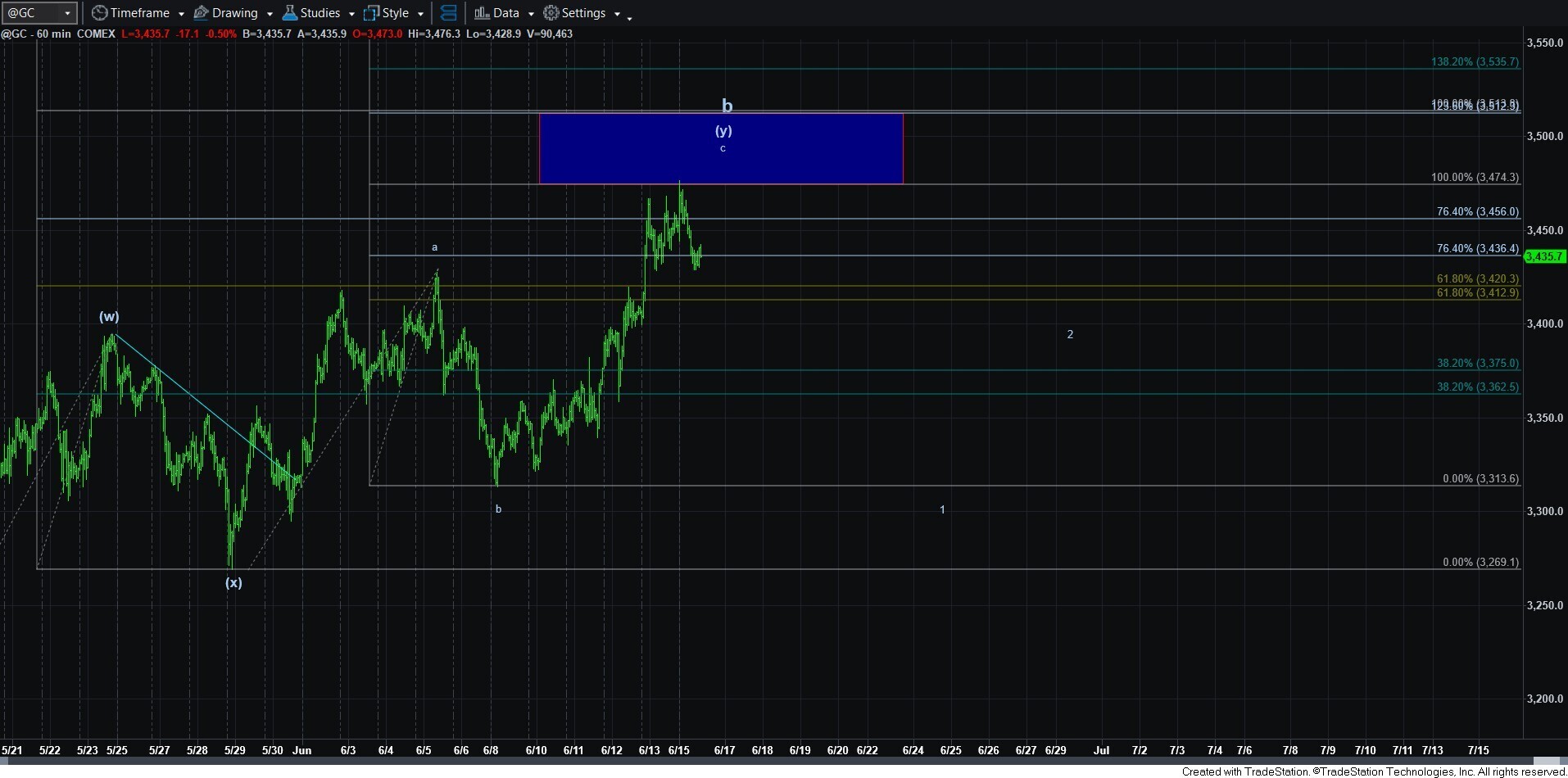Screen dimensions: 1568x778
Task: Open the toolbar overflow arrow after Settings
Action: tap(629, 16)
